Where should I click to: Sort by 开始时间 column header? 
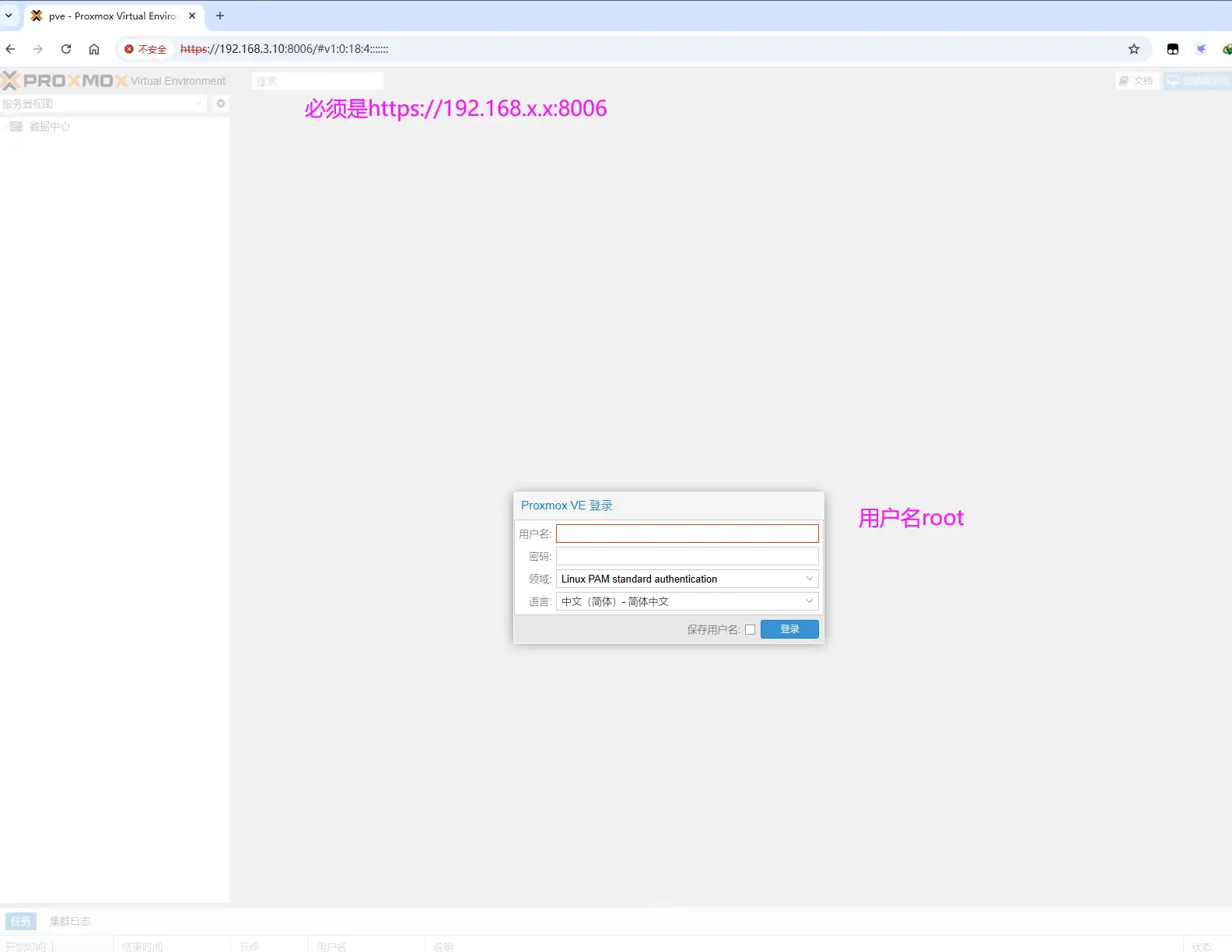pos(57,947)
